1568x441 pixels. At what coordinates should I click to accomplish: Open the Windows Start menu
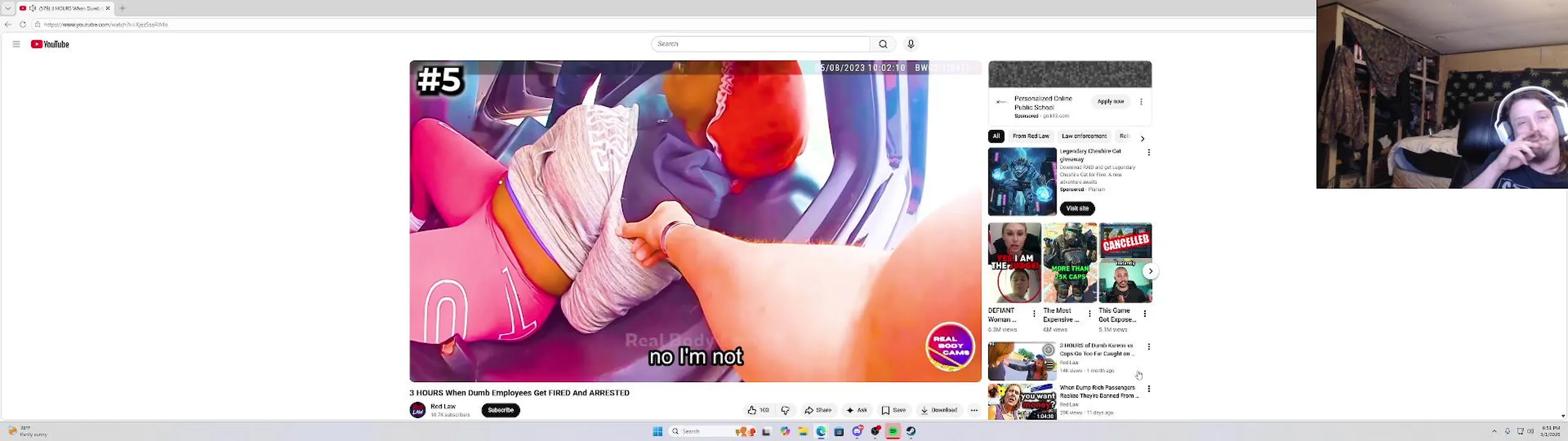tap(658, 431)
